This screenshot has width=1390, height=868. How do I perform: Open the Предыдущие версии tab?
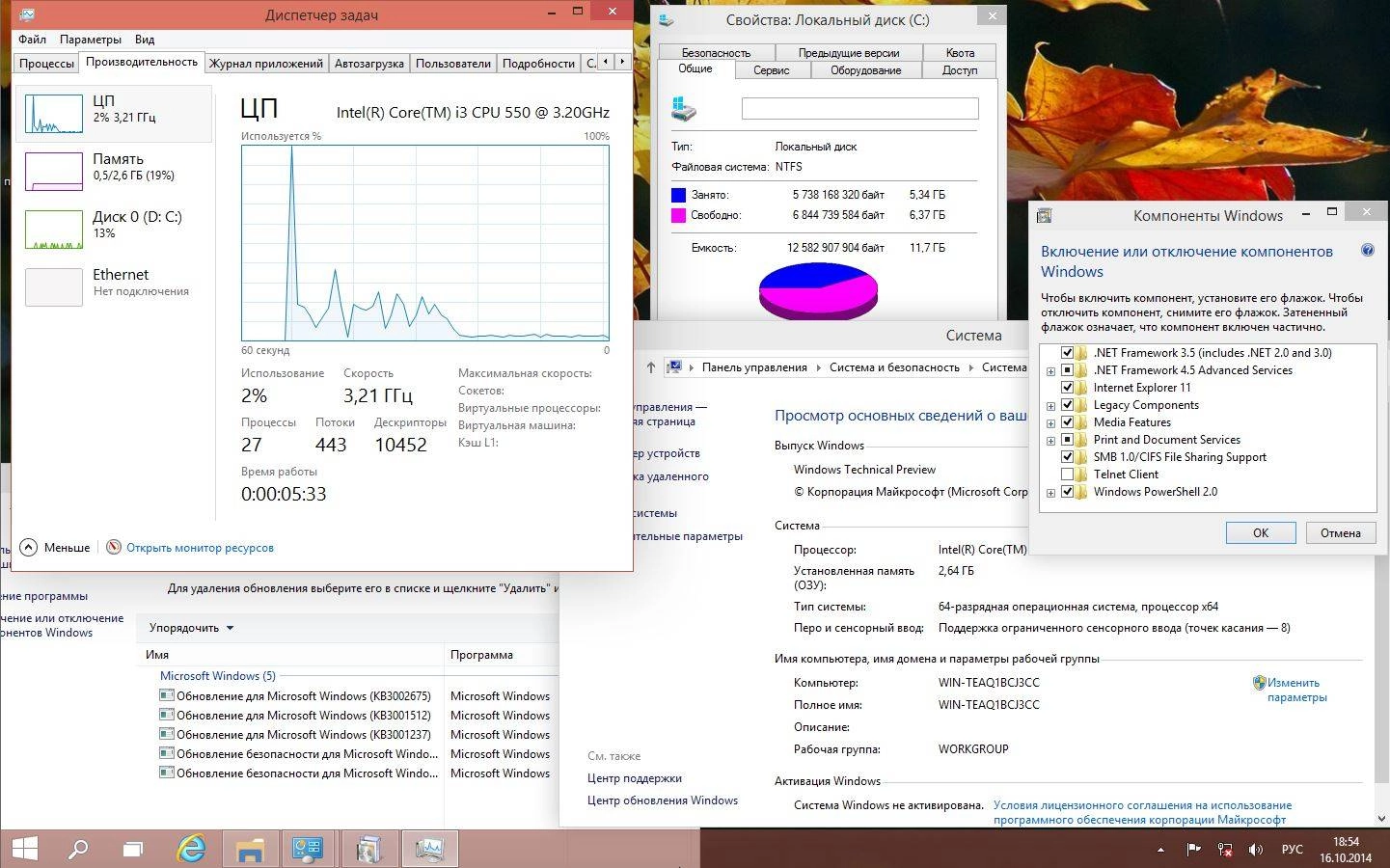click(849, 53)
